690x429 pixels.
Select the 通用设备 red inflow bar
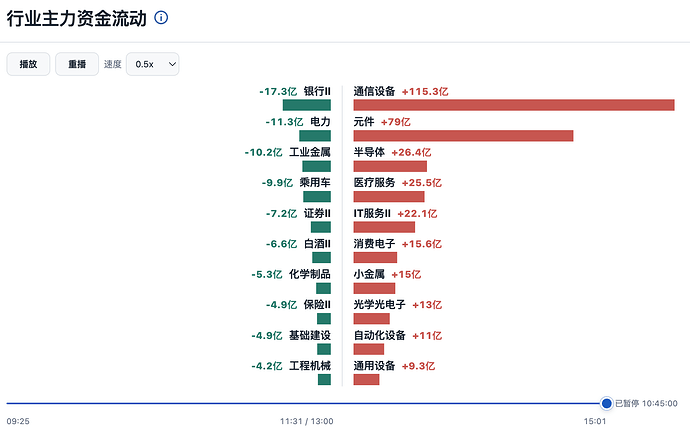pos(366,379)
